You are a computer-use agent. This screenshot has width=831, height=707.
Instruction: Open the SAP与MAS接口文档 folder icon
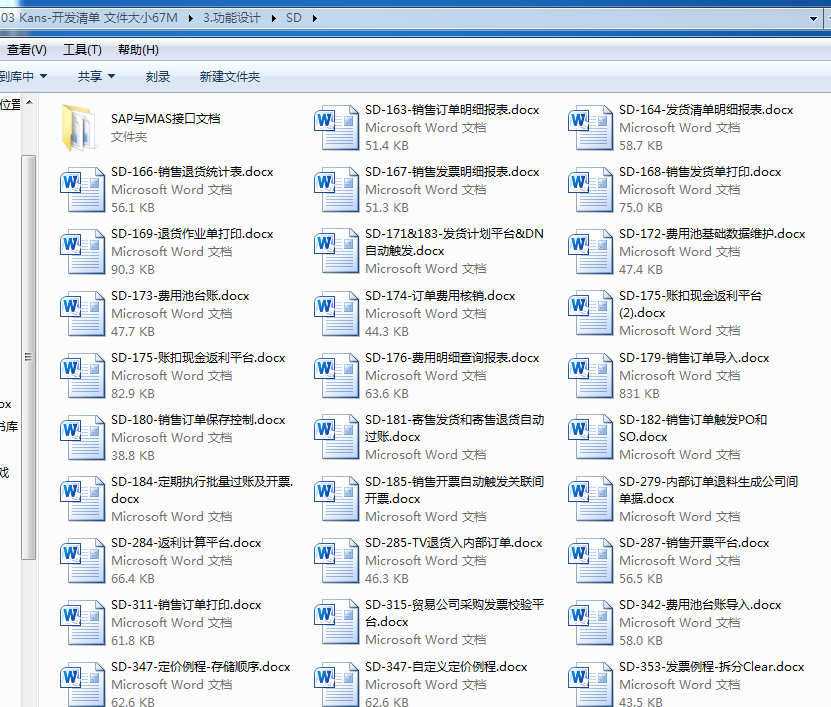81,127
